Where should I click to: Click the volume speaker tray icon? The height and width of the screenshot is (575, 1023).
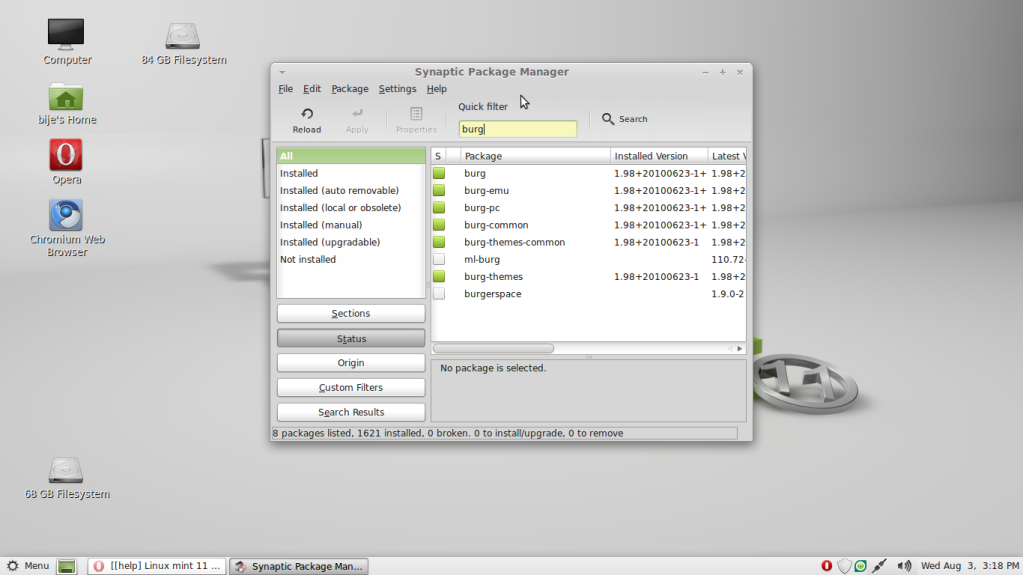904,566
